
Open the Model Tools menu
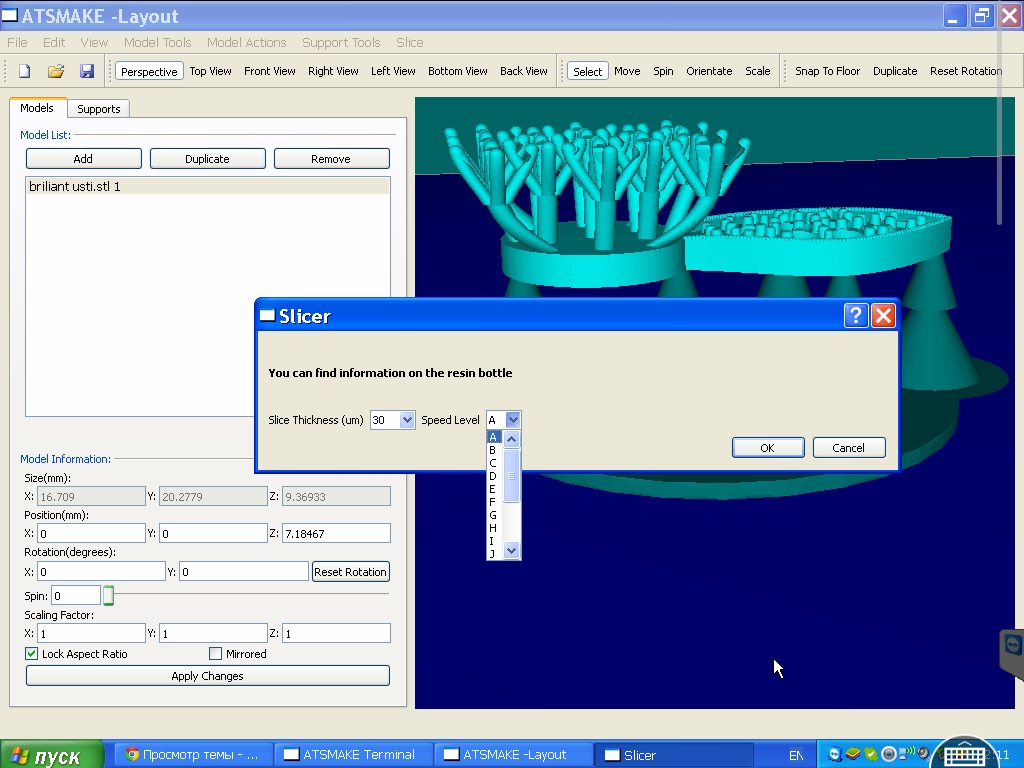pos(157,42)
